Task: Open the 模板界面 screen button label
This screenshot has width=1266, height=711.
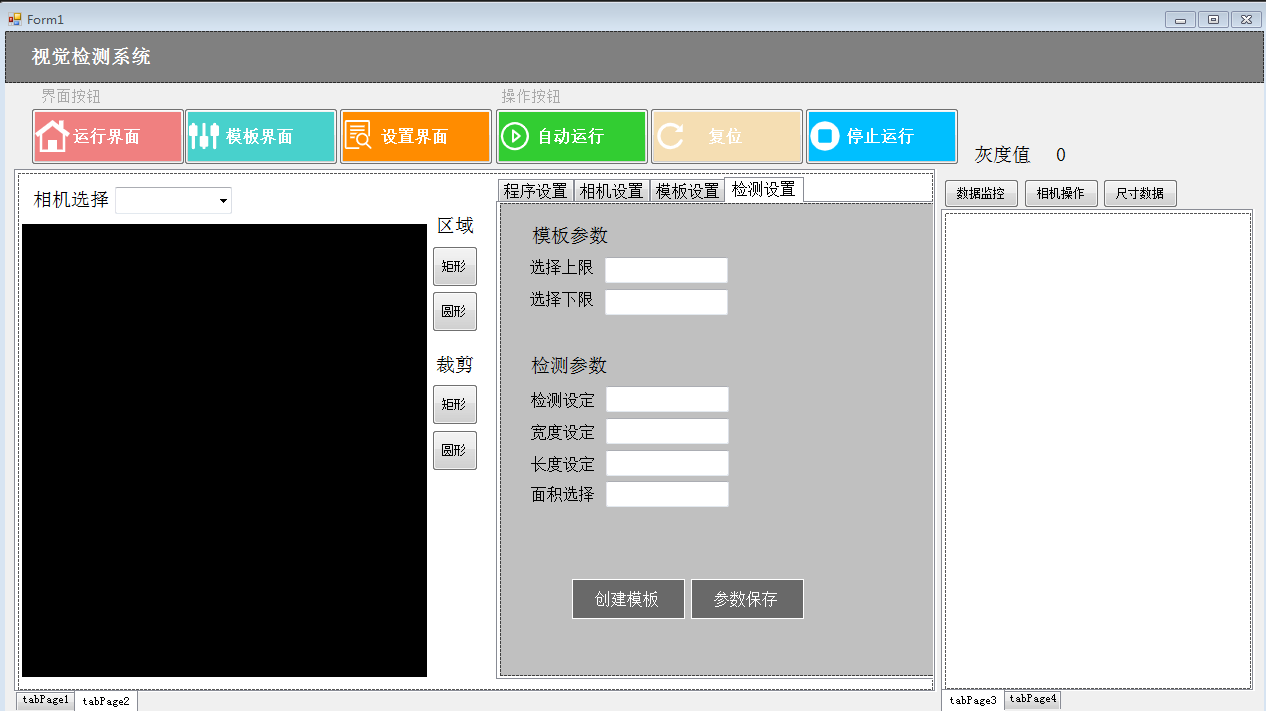Action: pos(259,137)
